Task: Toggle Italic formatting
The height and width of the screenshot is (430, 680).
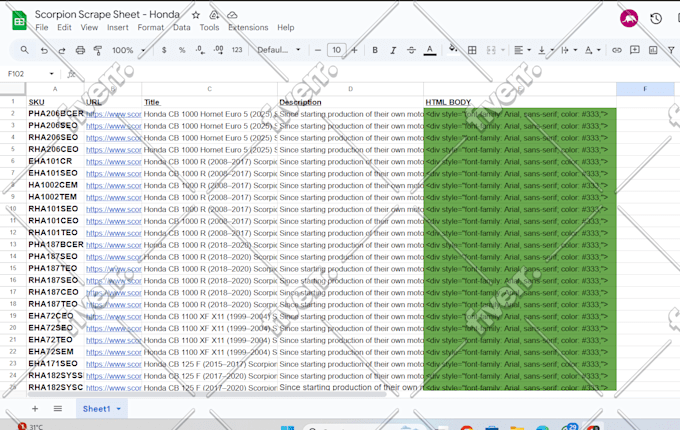Action: 393,50
